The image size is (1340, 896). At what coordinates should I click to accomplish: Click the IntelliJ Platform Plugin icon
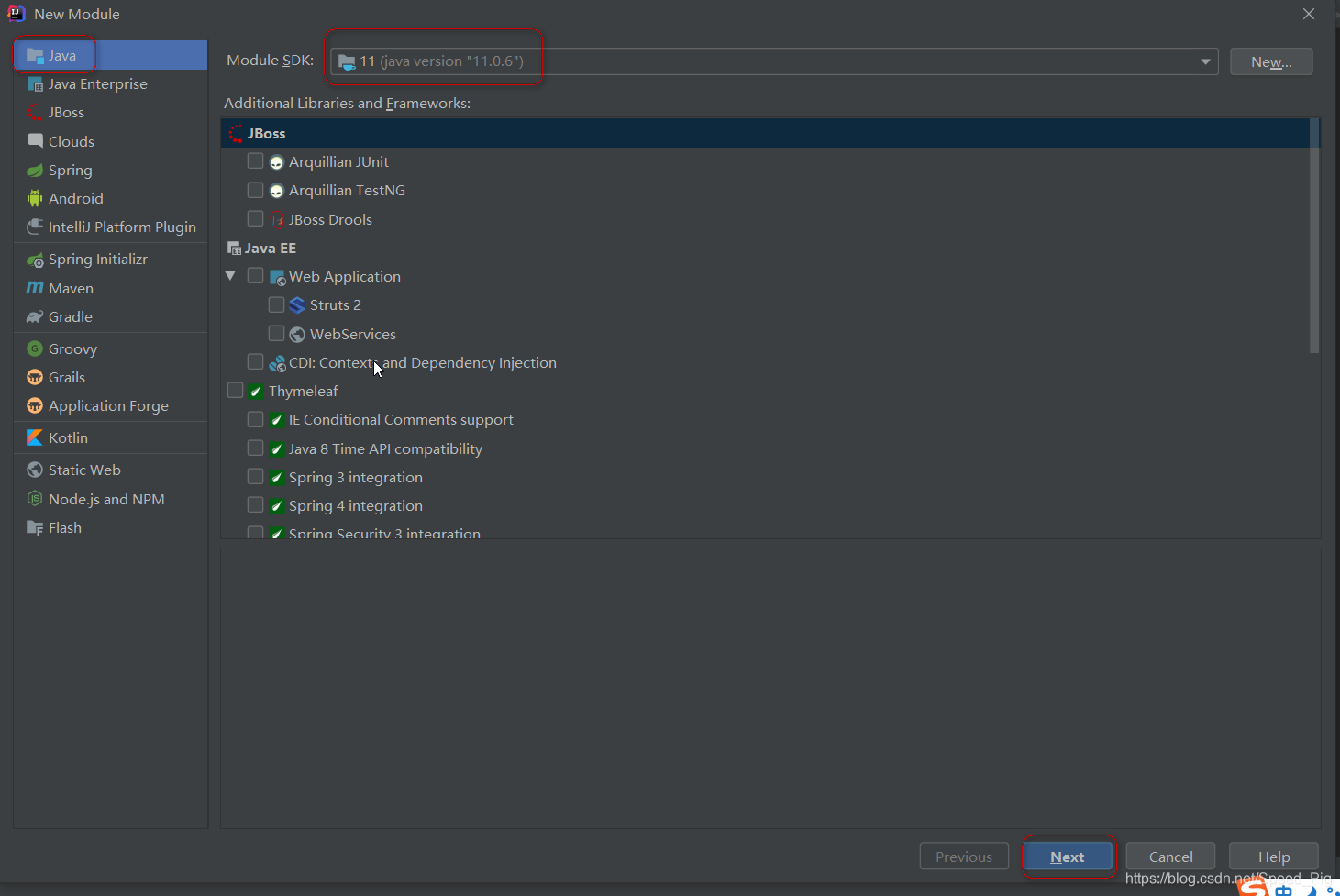[35, 227]
